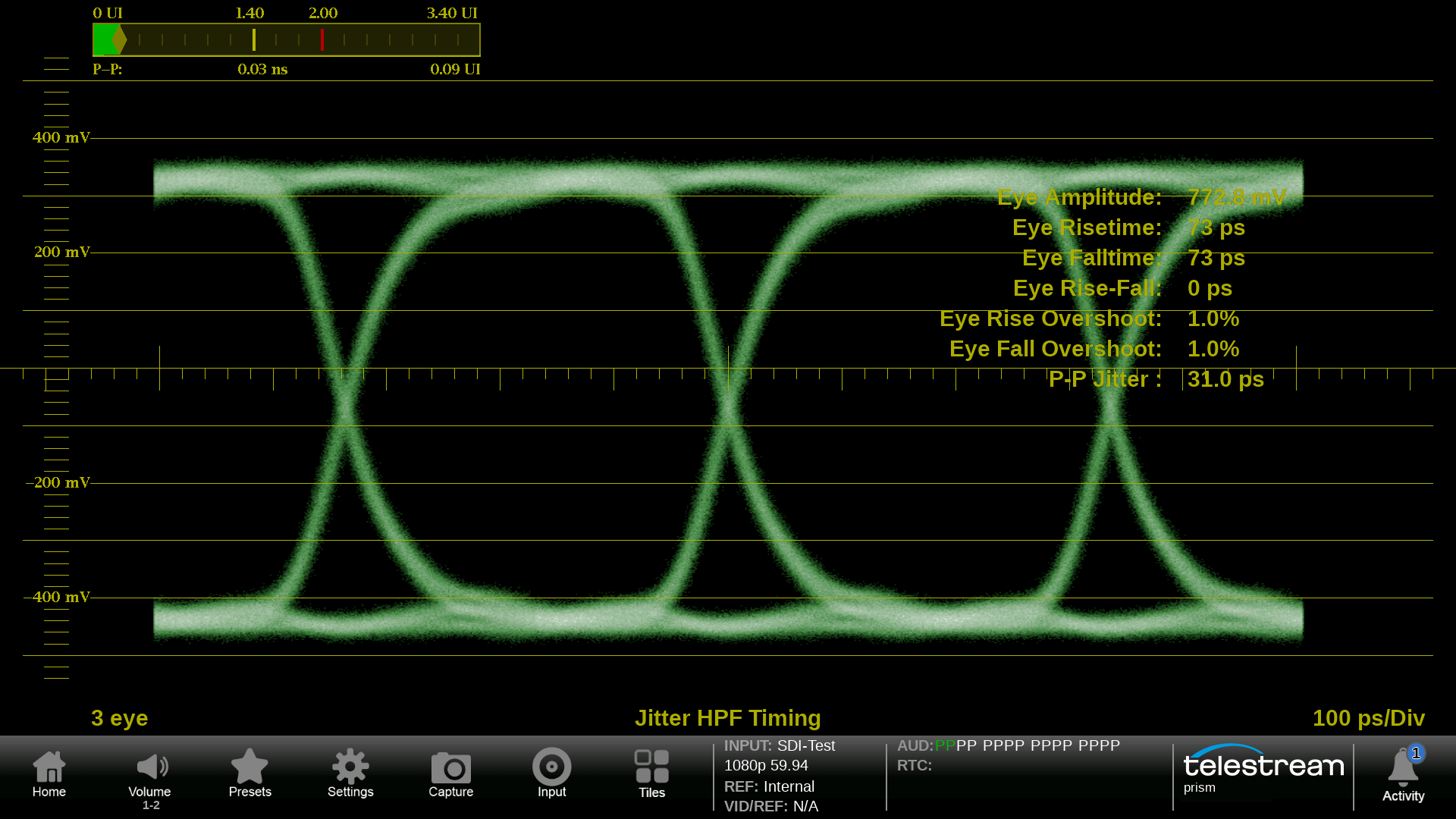
Task: Click the P-P Jitter readout value
Action: tap(1225, 379)
